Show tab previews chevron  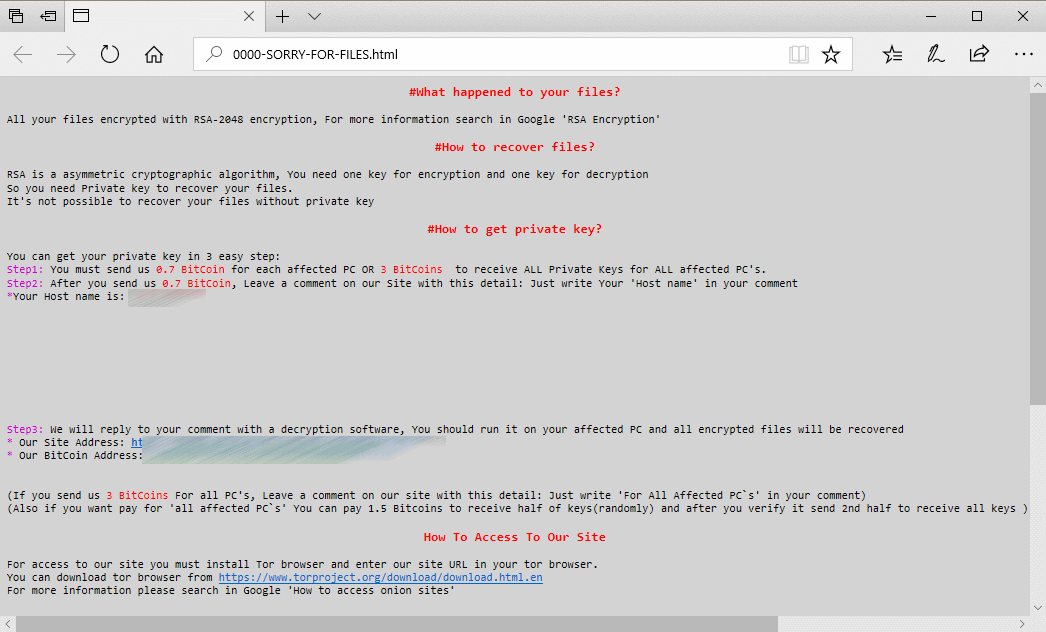coord(314,16)
